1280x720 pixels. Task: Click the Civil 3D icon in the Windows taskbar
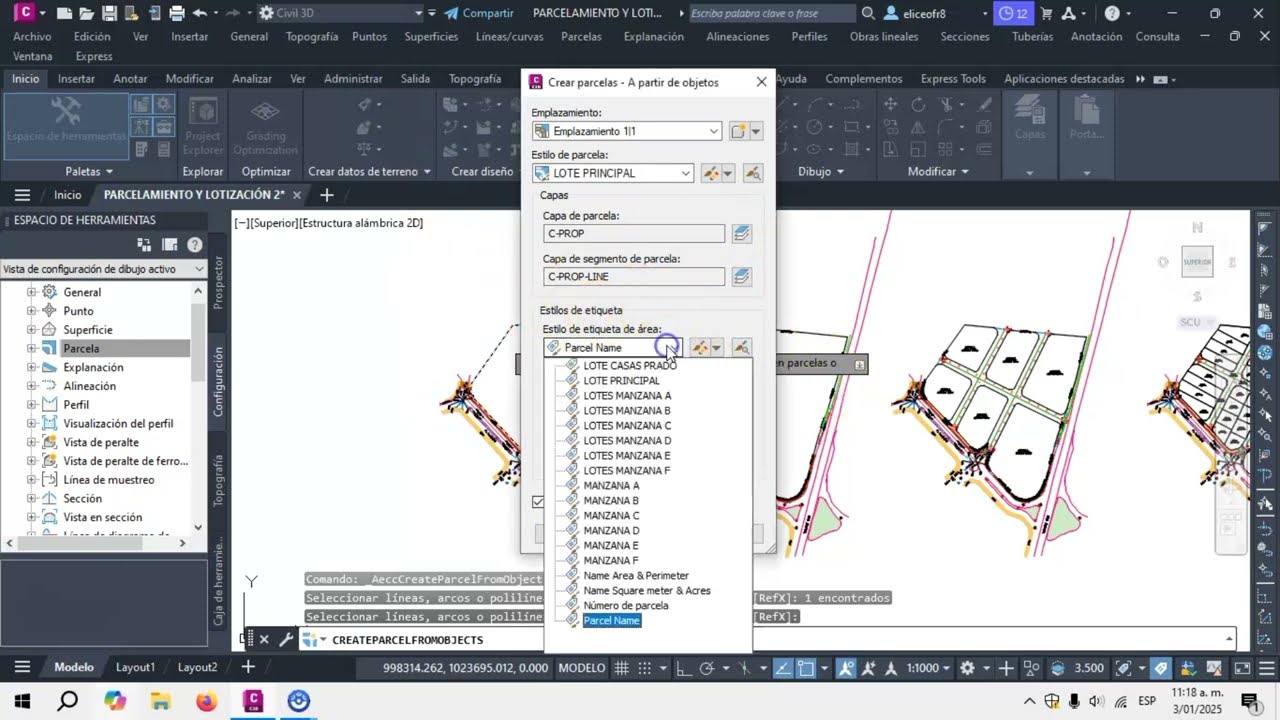[252, 701]
